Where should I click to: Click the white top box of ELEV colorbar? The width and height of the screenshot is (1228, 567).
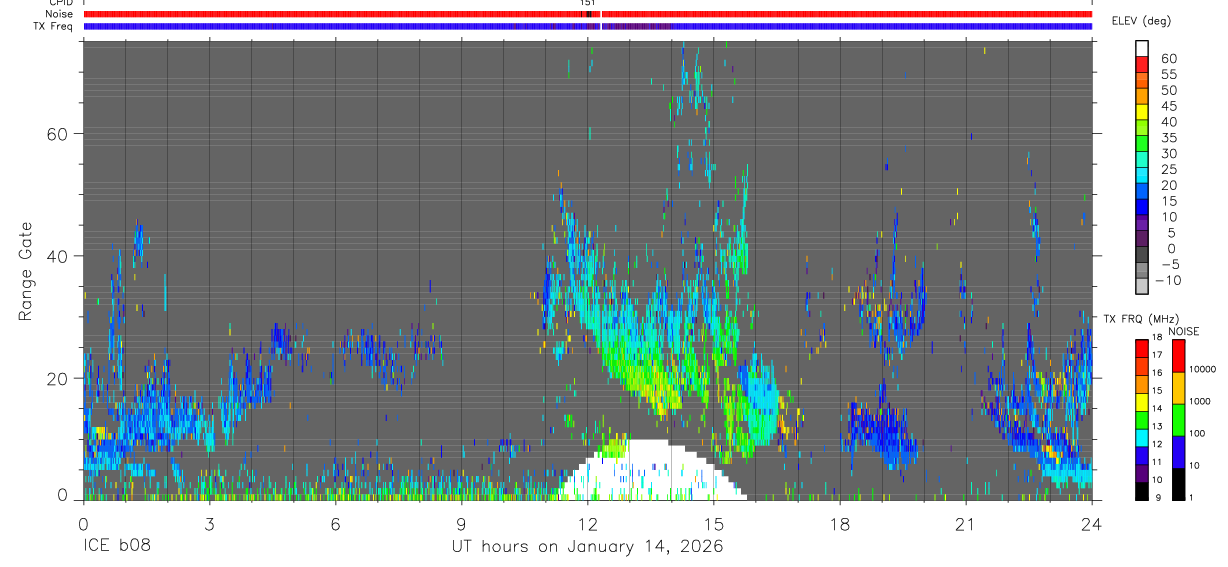(x=1142, y=49)
